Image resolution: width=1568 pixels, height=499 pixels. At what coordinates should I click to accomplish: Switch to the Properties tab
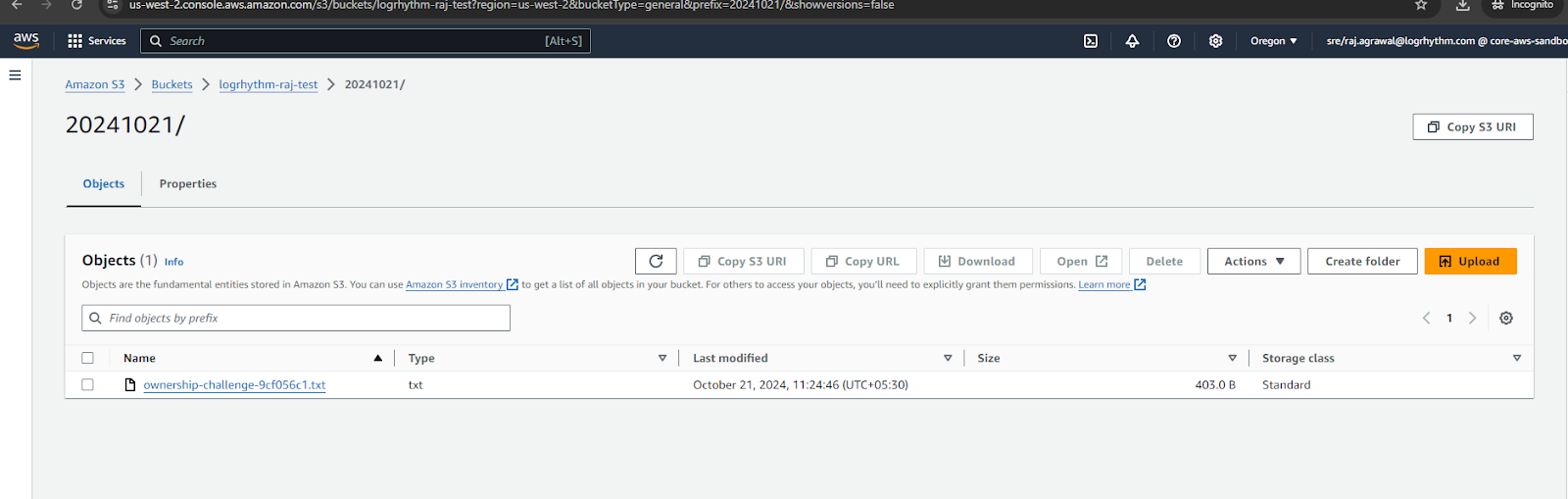(x=188, y=184)
